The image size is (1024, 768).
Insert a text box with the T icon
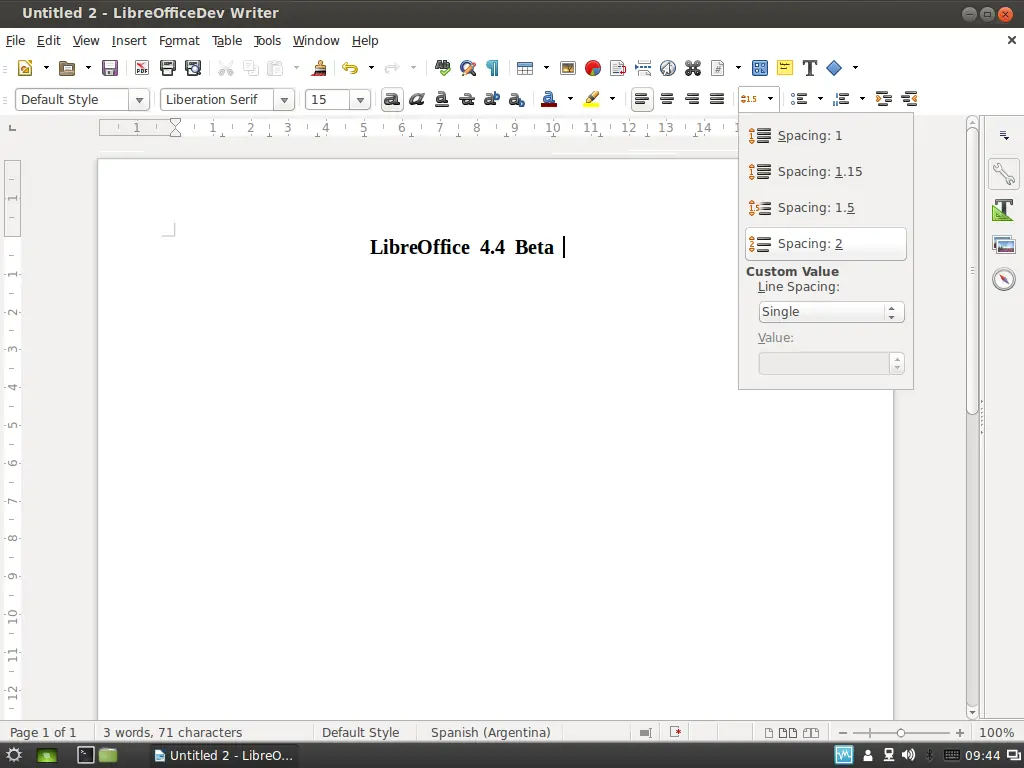[810, 68]
